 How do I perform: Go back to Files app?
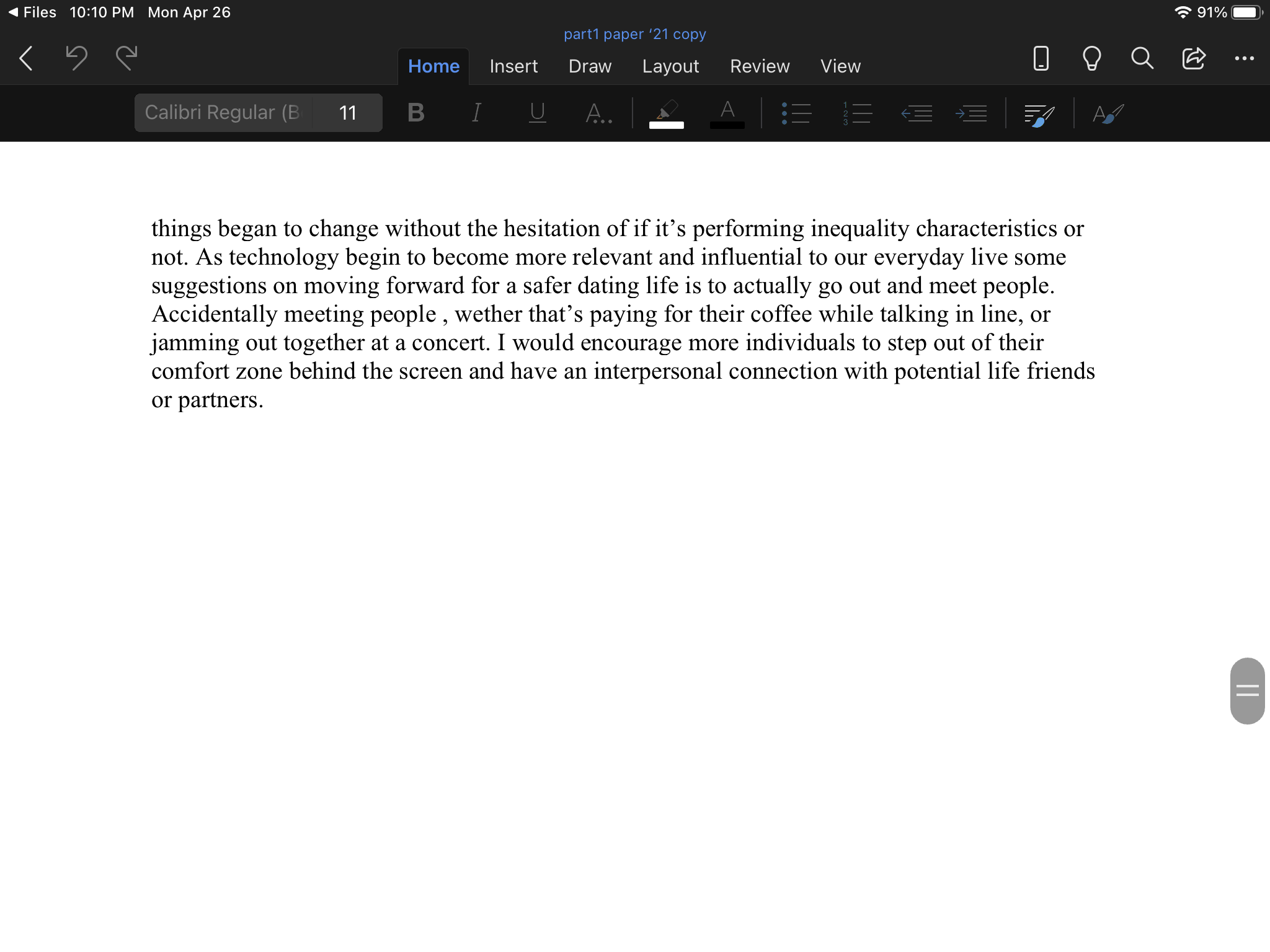32,12
